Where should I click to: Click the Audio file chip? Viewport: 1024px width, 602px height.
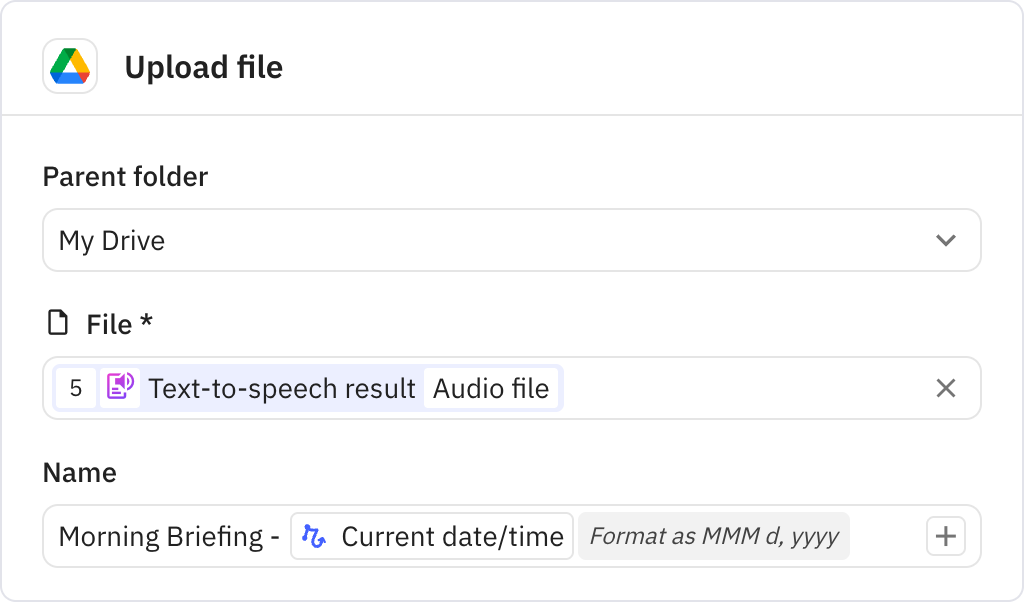tap(491, 388)
